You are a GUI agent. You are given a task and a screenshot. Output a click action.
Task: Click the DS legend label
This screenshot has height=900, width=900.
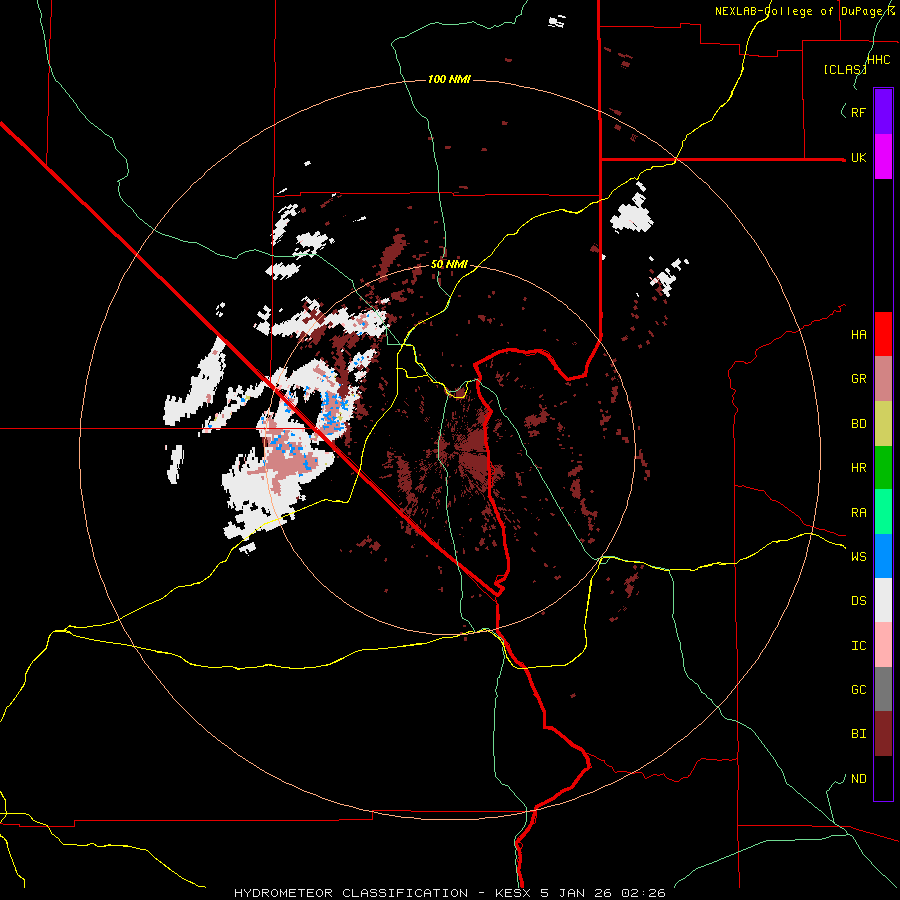point(859,600)
